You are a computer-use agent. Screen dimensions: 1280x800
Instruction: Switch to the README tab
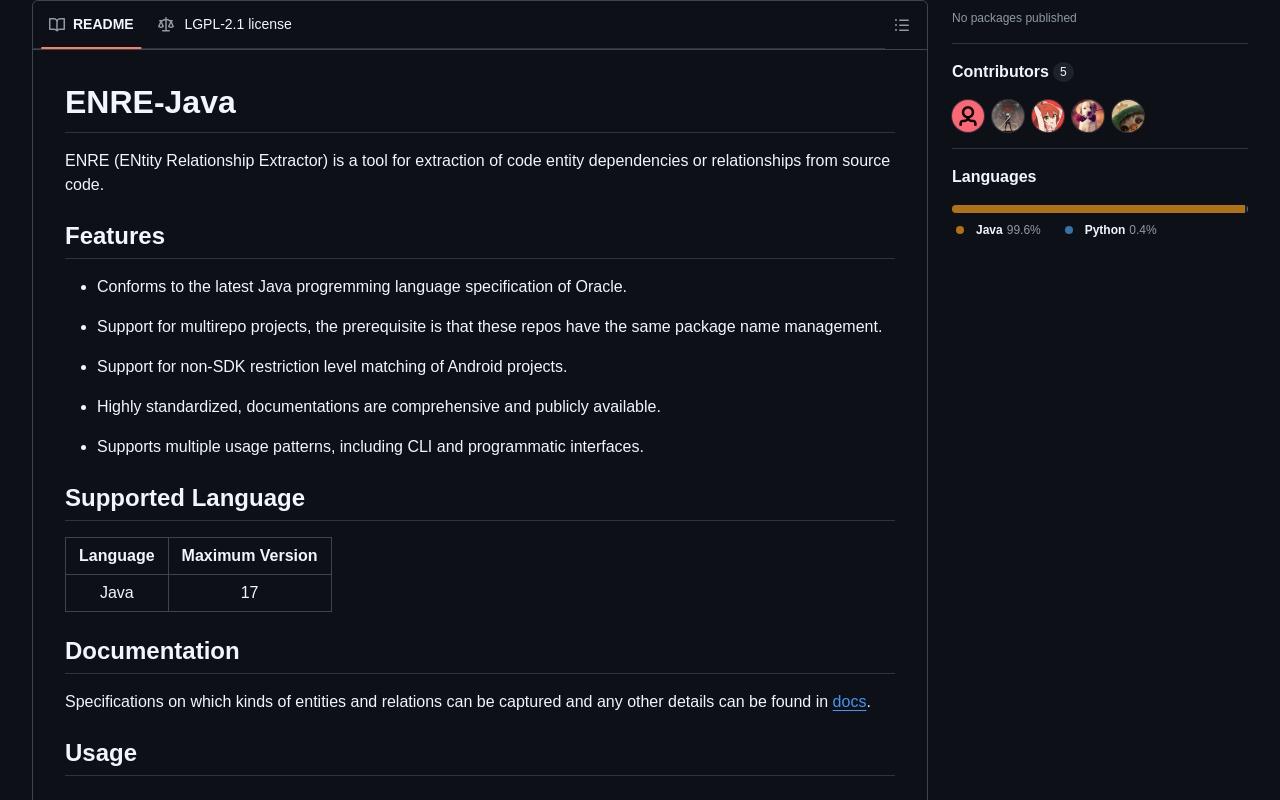(x=91, y=24)
